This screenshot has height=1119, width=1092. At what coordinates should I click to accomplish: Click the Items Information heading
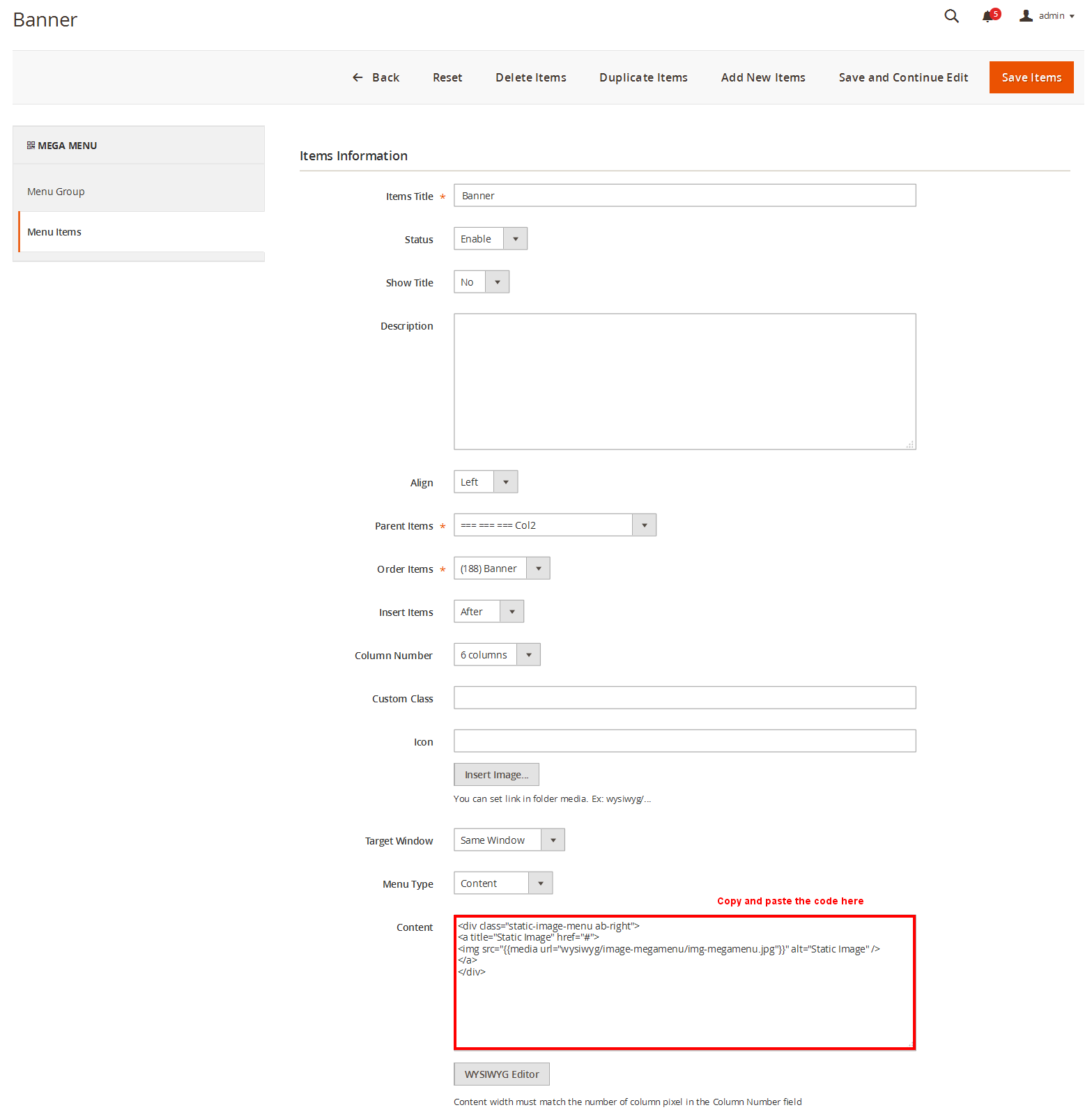tap(353, 156)
